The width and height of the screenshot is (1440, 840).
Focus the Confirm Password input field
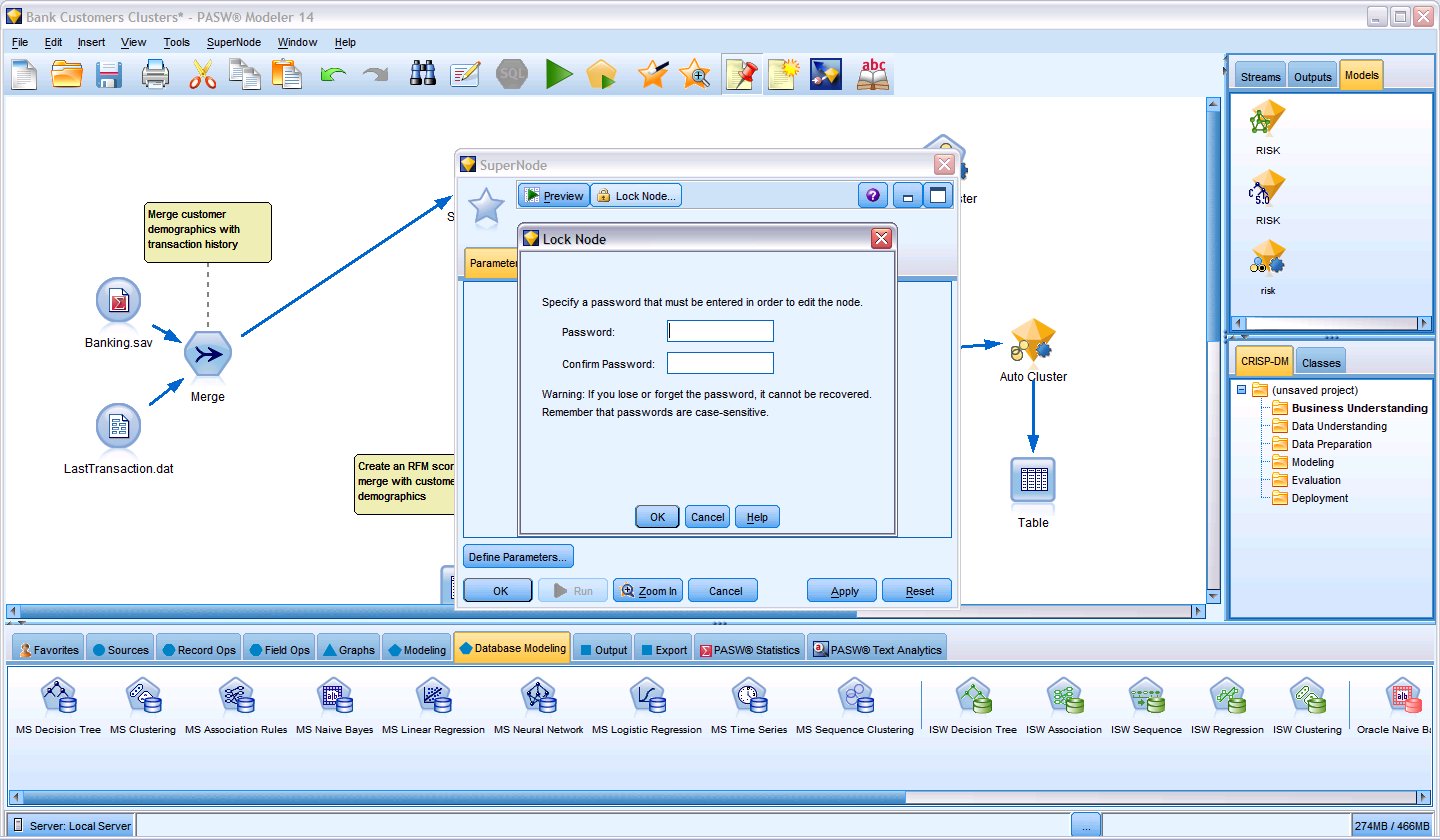click(720, 363)
